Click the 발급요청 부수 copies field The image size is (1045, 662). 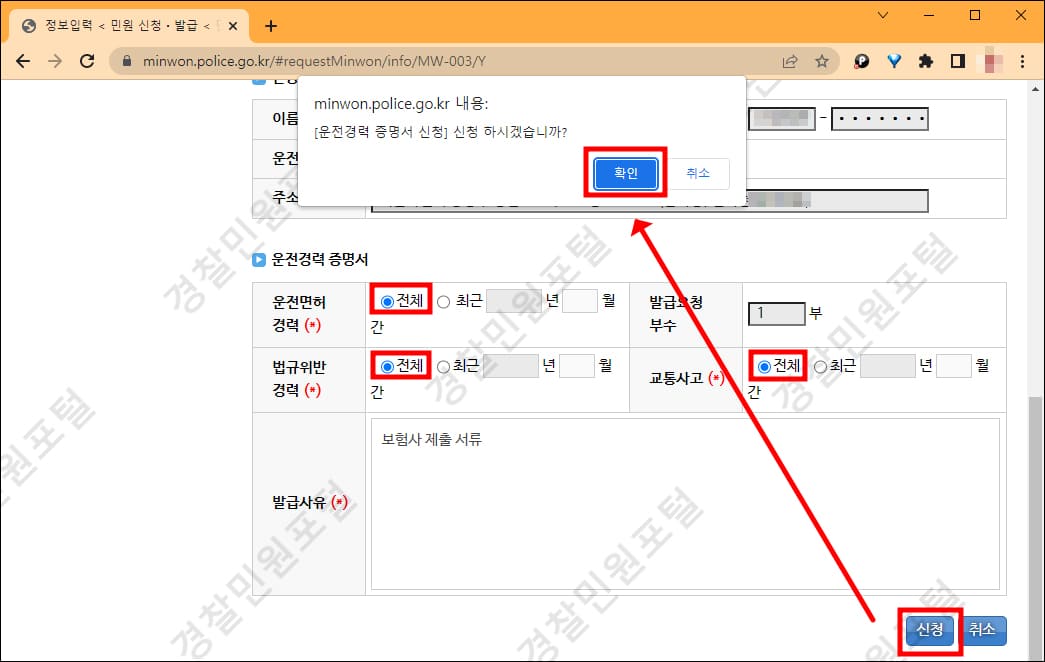777,313
